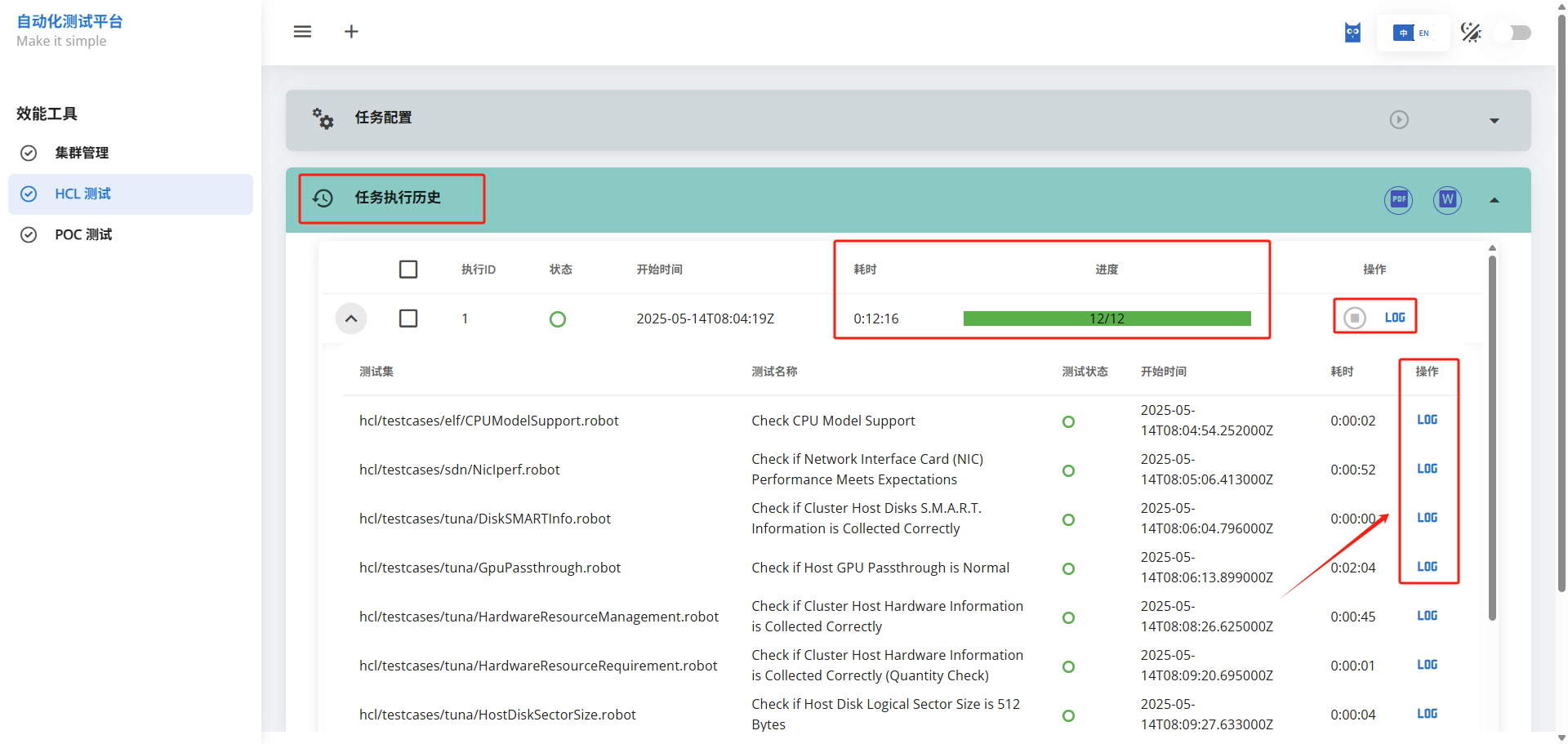This screenshot has height=744, width=1568.
Task: Click the hamburger menu icon
Action: click(x=302, y=32)
